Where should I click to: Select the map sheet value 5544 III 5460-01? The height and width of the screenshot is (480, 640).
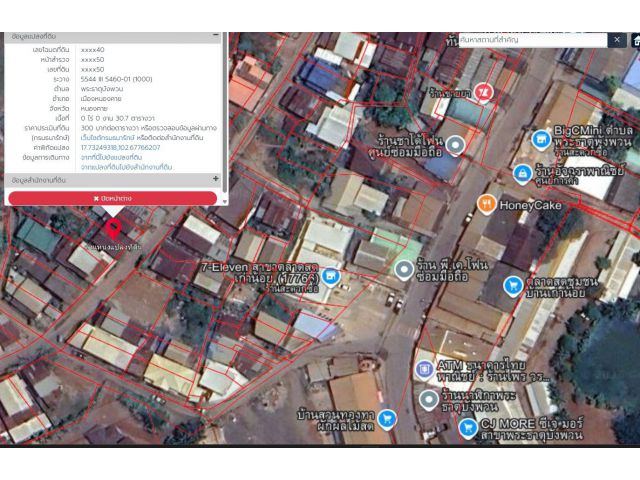tap(116, 79)
